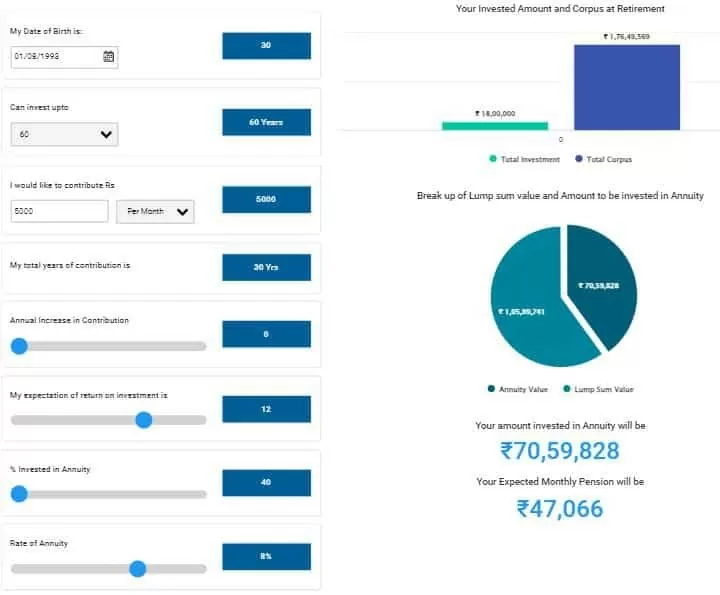This screenshot has height=595, width=720.
Task: Toggle the Total Corpus legend marker
Action: (x=579, y=159)
